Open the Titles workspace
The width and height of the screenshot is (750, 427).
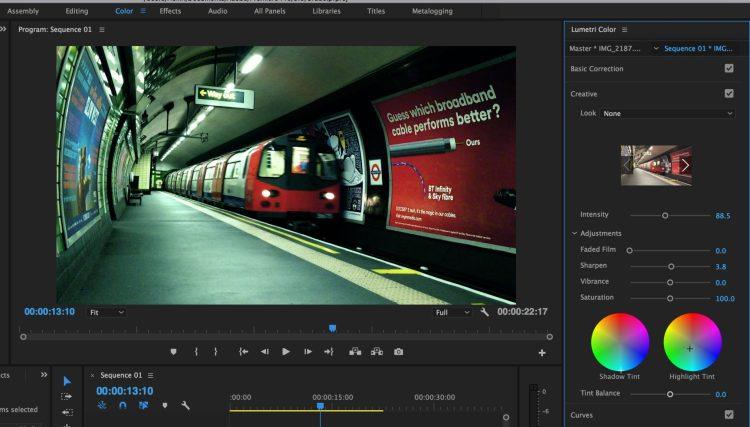[376, 11]
